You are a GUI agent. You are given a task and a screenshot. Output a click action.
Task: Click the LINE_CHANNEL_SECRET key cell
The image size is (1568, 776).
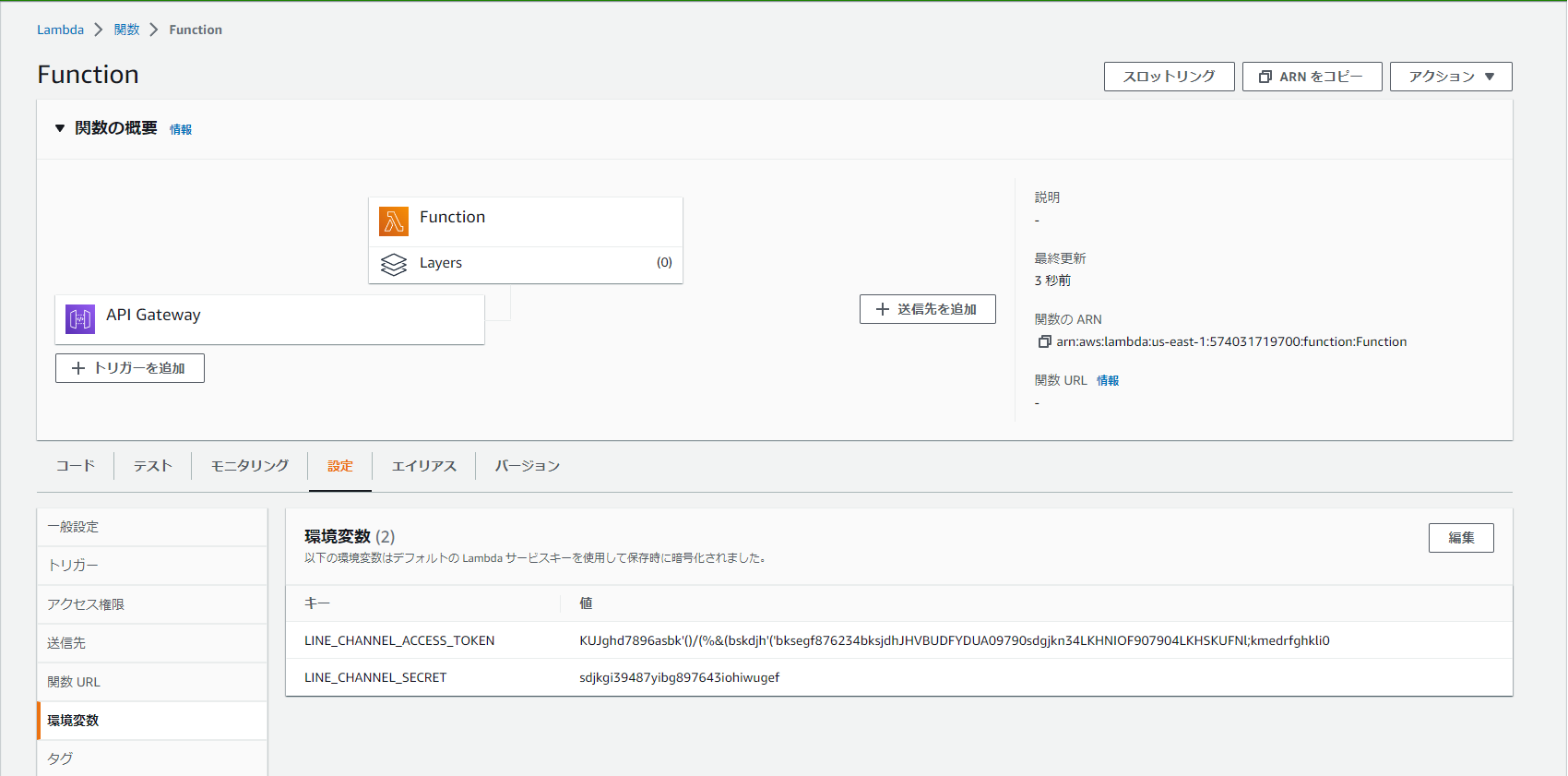point(375,677)
